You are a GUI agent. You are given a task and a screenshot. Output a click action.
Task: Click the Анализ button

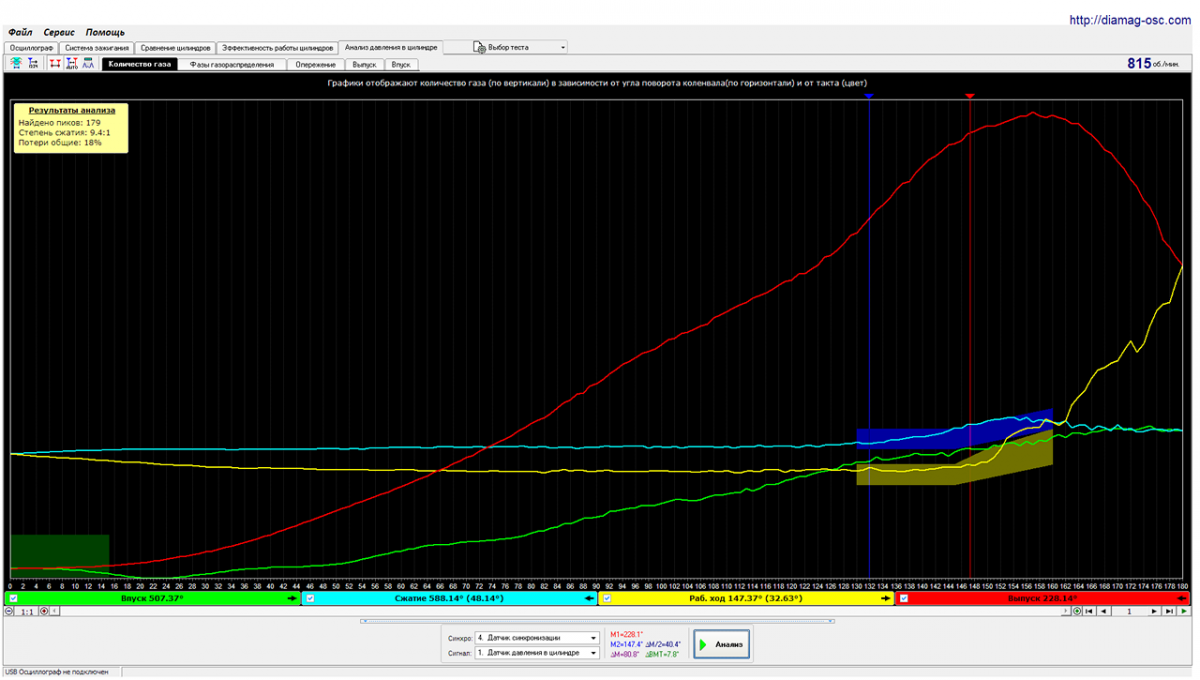click(722, 645)
